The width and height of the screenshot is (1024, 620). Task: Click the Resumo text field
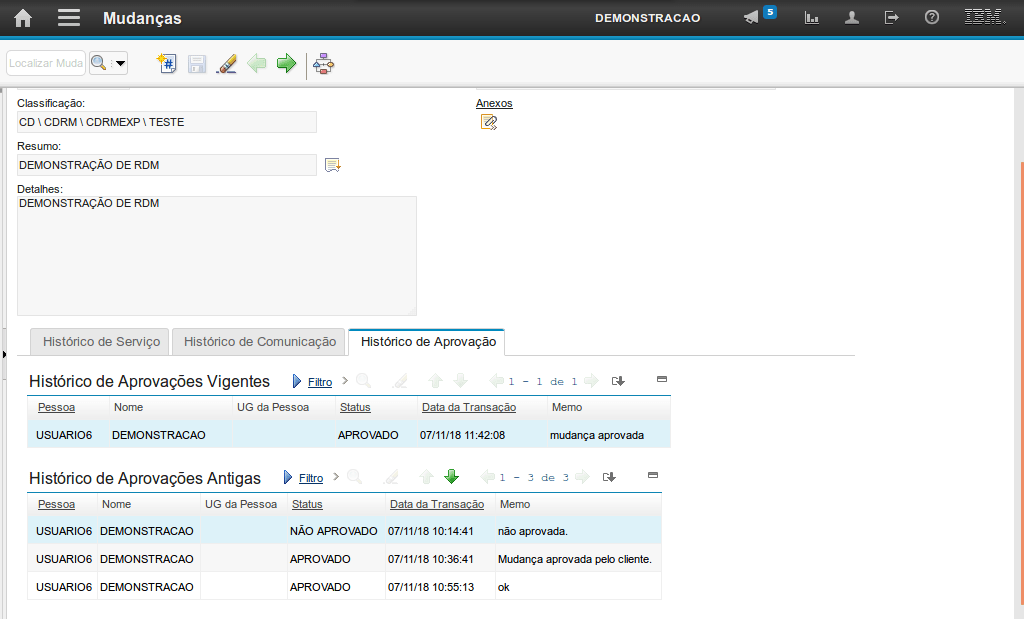pyautogui.click(x=167, y=165)
